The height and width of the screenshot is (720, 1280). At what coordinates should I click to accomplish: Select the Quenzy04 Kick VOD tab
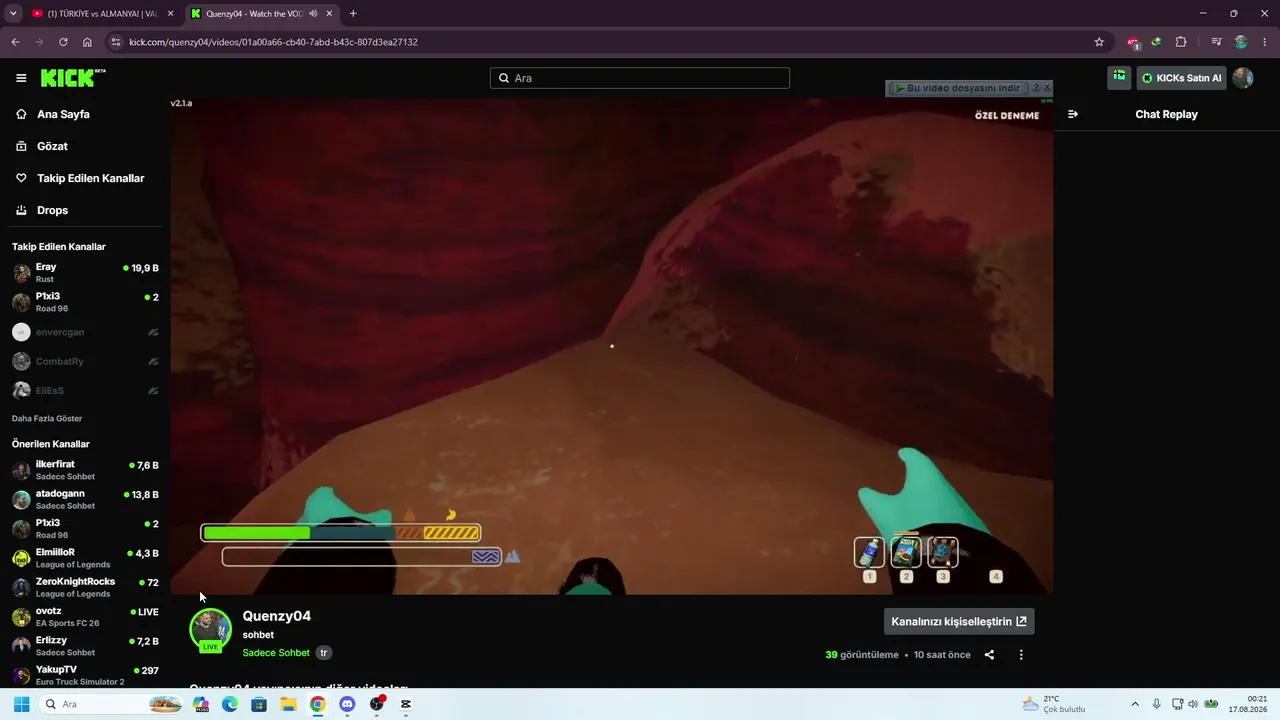262,14
